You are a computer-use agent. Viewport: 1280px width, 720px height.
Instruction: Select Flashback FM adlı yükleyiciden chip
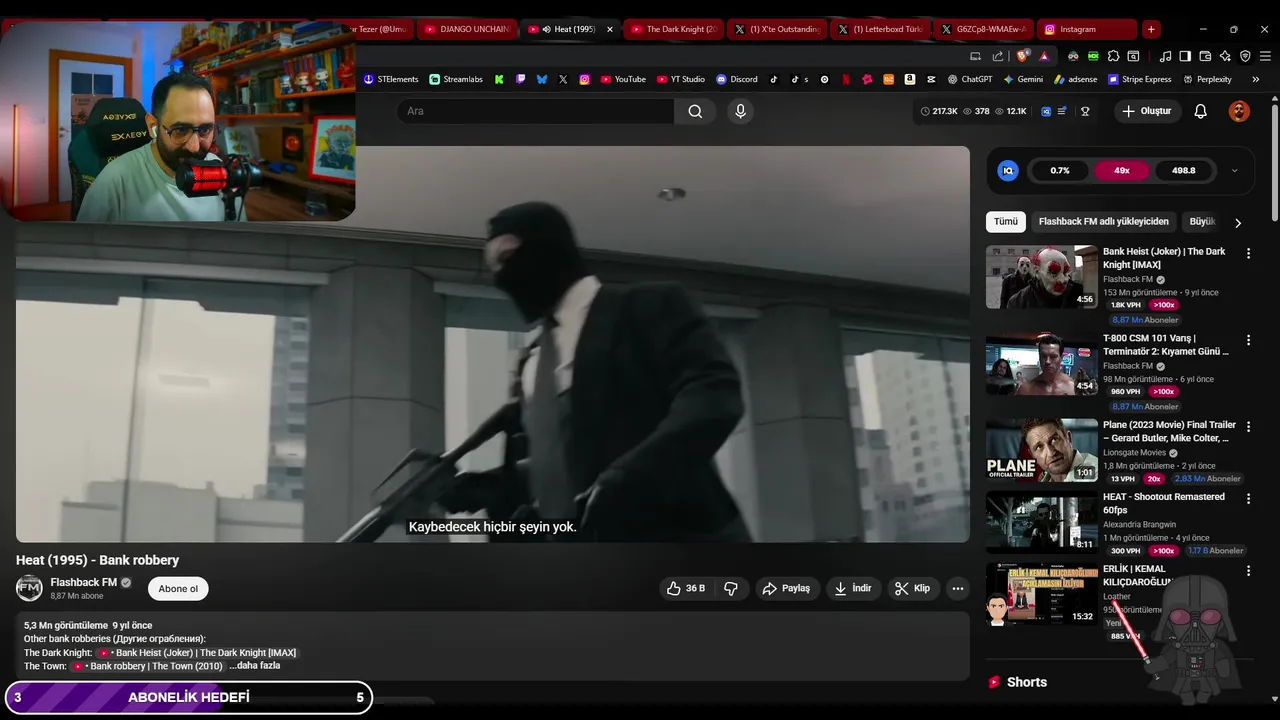point(1103,222)
